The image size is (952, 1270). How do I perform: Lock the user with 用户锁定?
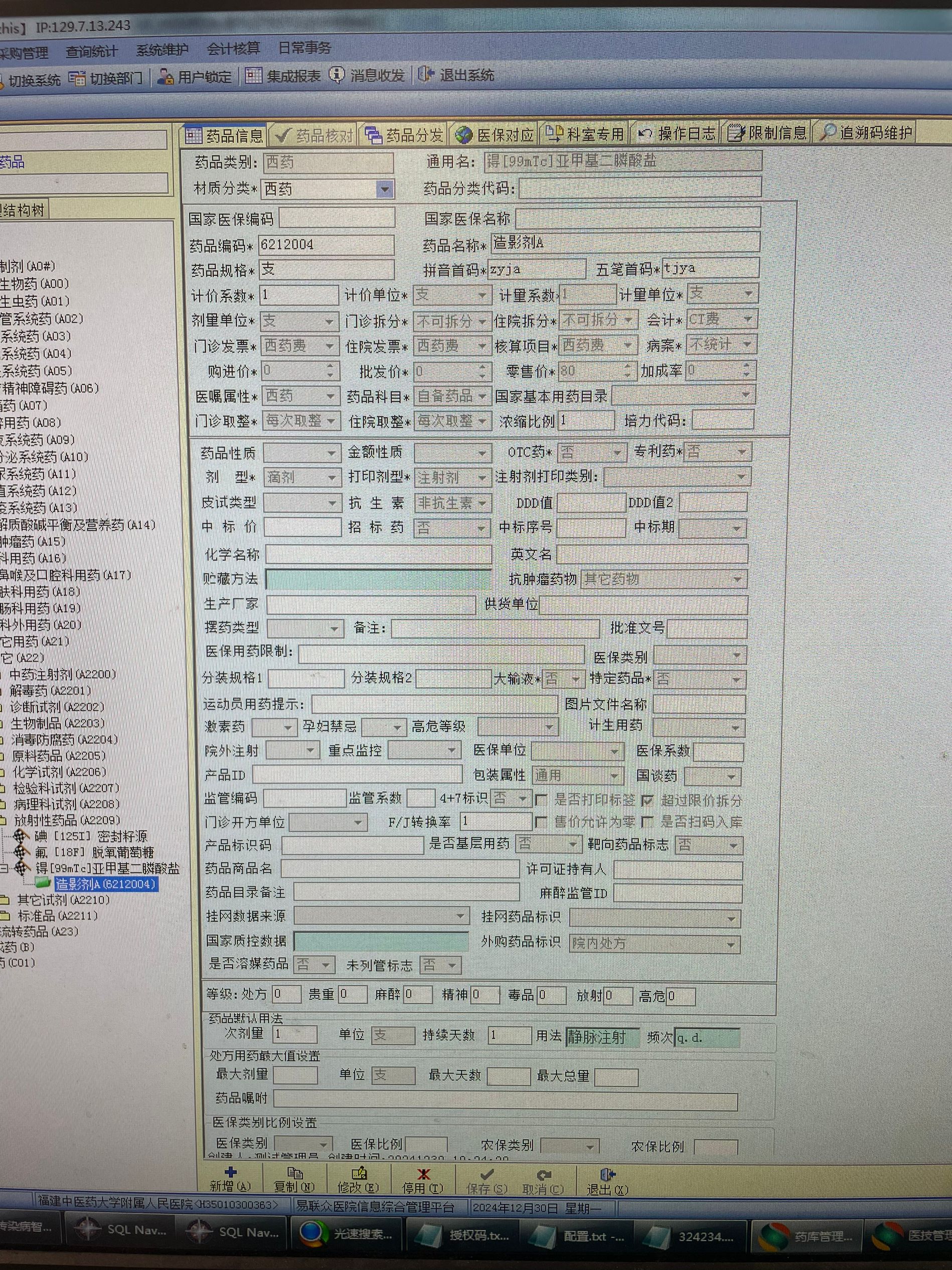pyautogui.click(x=195, y=77)
